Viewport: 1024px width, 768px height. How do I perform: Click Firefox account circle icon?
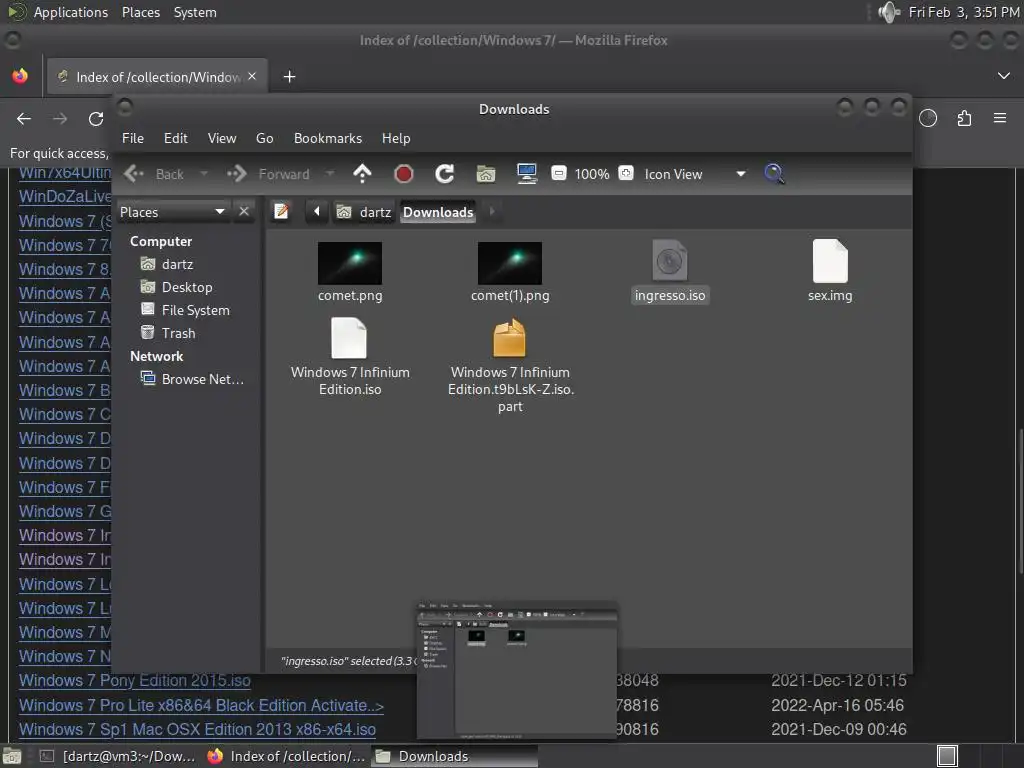(928, 118)
